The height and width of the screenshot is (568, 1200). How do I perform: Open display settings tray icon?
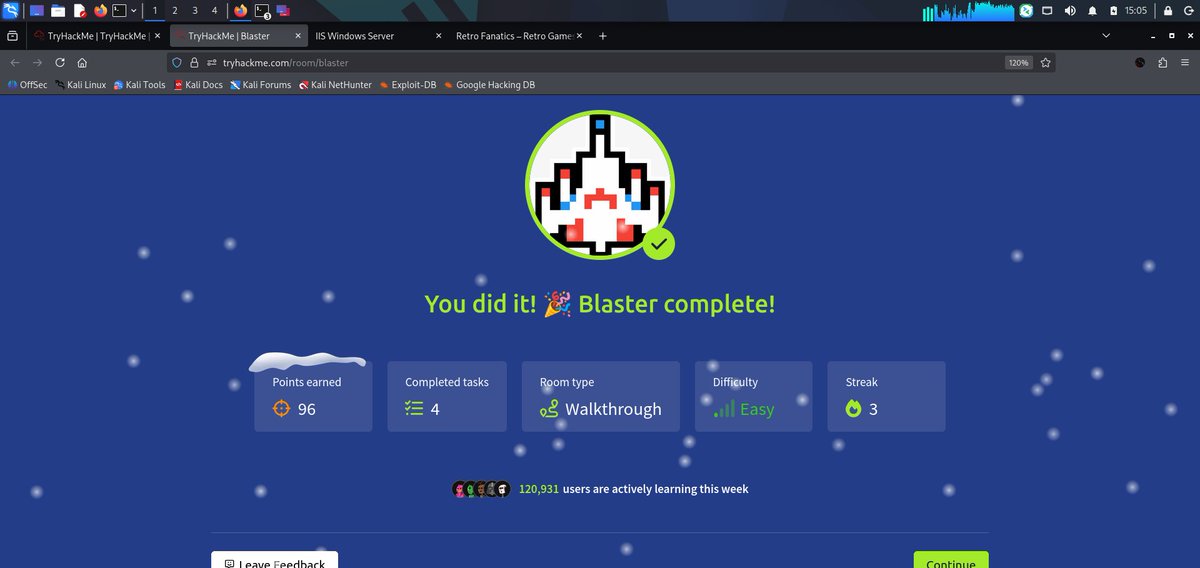[1048, 11]
